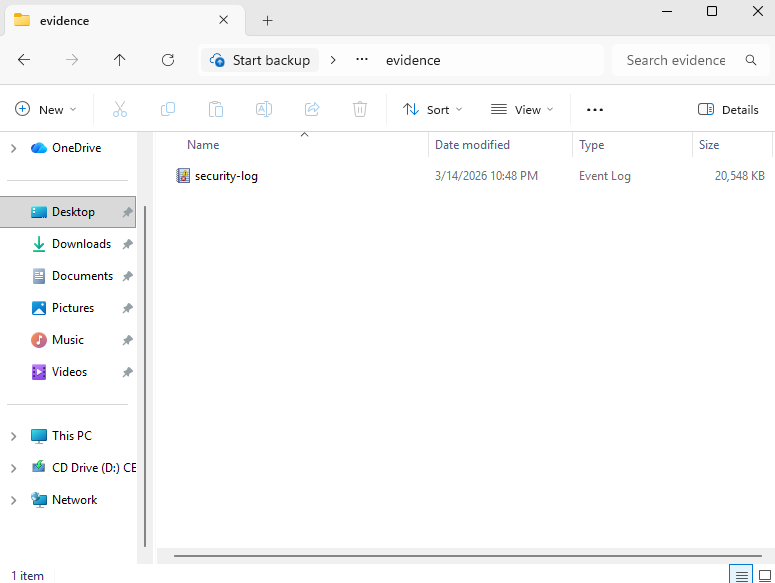Screen dimensions: 775x583
Task: Go up one folder level
Action: (x=119, y=60)
